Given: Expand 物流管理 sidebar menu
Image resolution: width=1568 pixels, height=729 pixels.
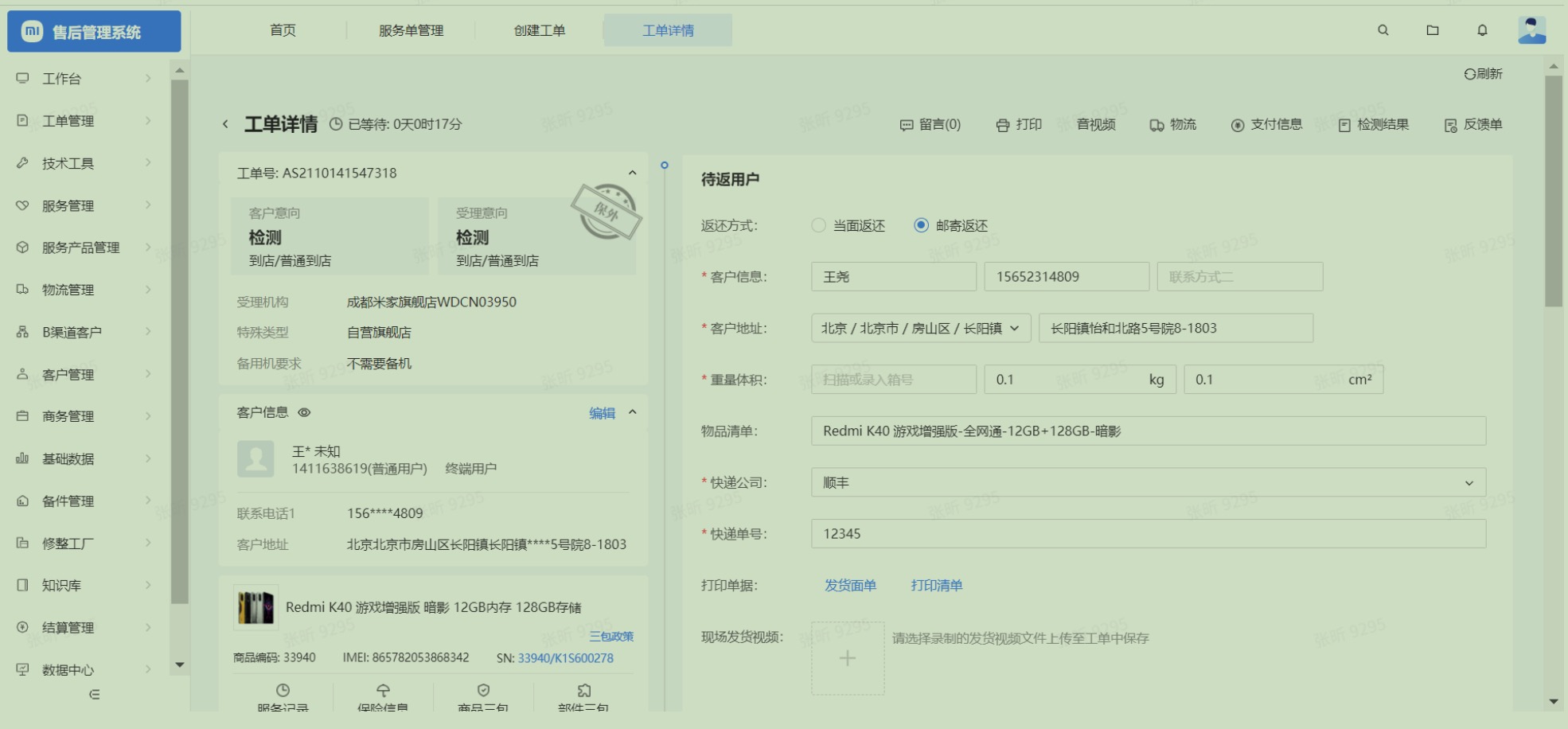Looking at the screenshot, I should [x=84, y=290].
